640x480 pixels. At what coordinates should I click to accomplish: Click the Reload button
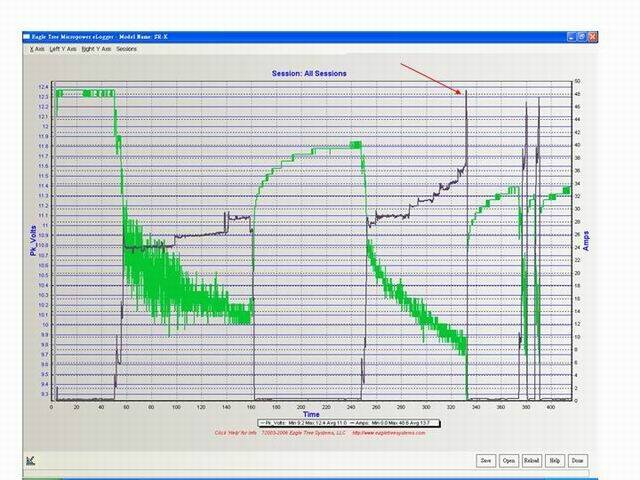coord(531,460)
